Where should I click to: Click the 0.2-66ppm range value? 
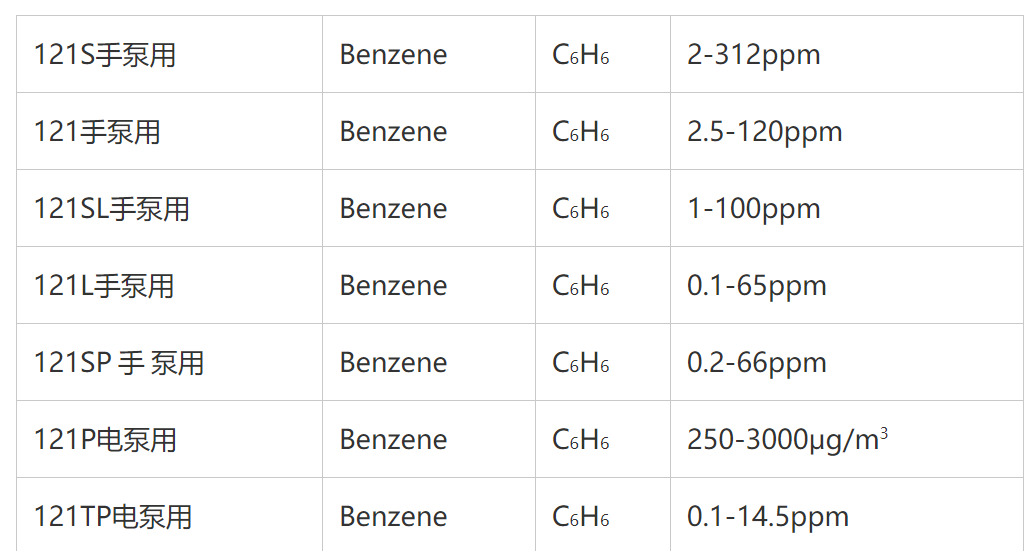pos(756,363)
